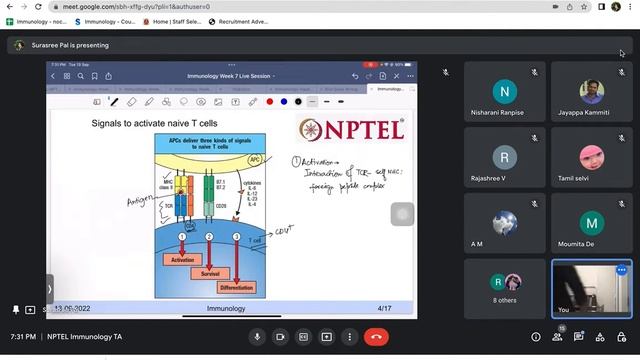This screenshot has height=360, width=640.
Task: Open the Activities panel icon
Action: [x=600, y=337]
